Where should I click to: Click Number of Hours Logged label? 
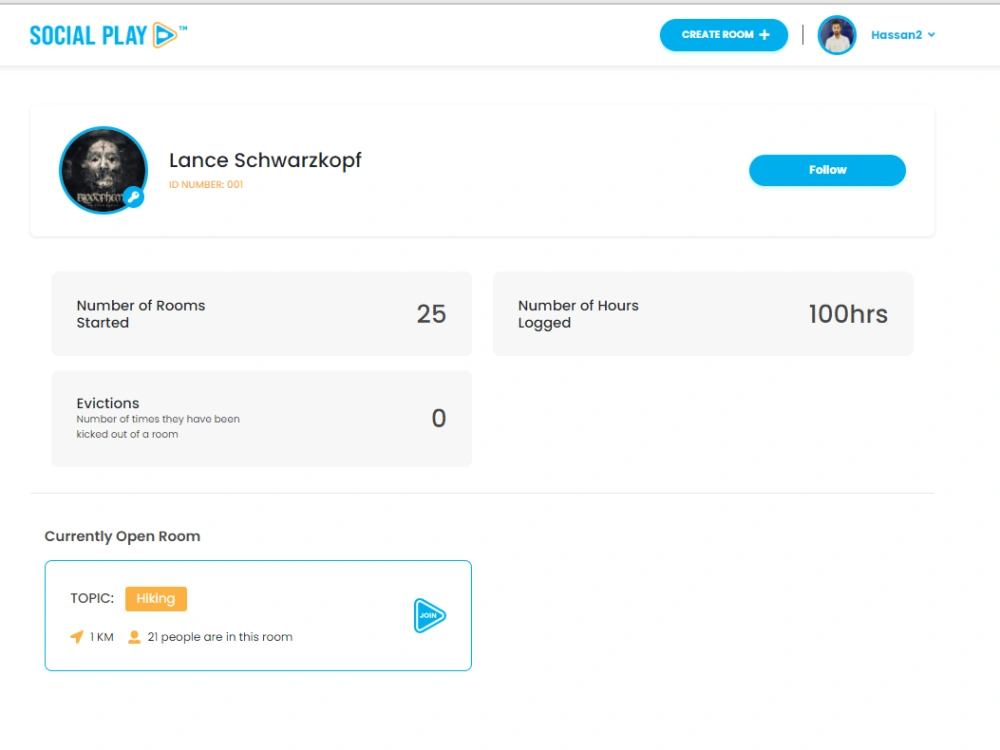coord(578,314)
